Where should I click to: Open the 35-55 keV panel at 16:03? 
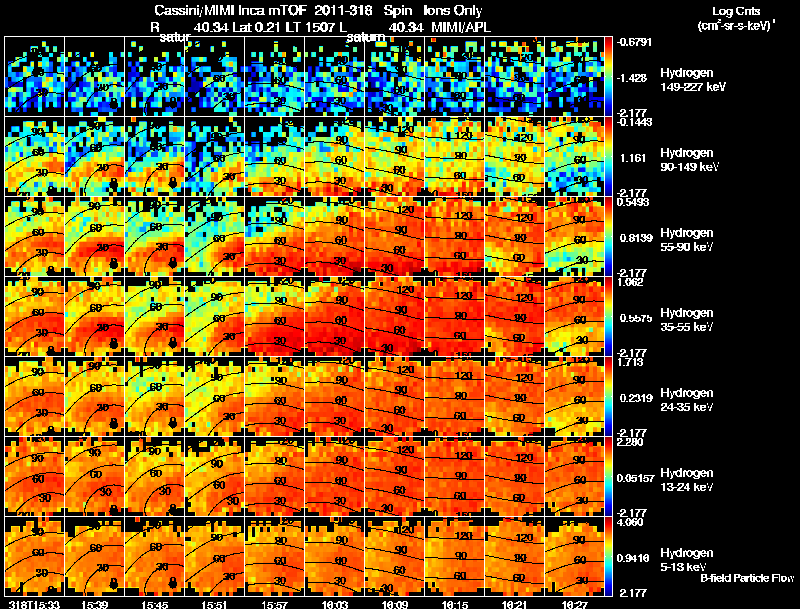point(335,316)
